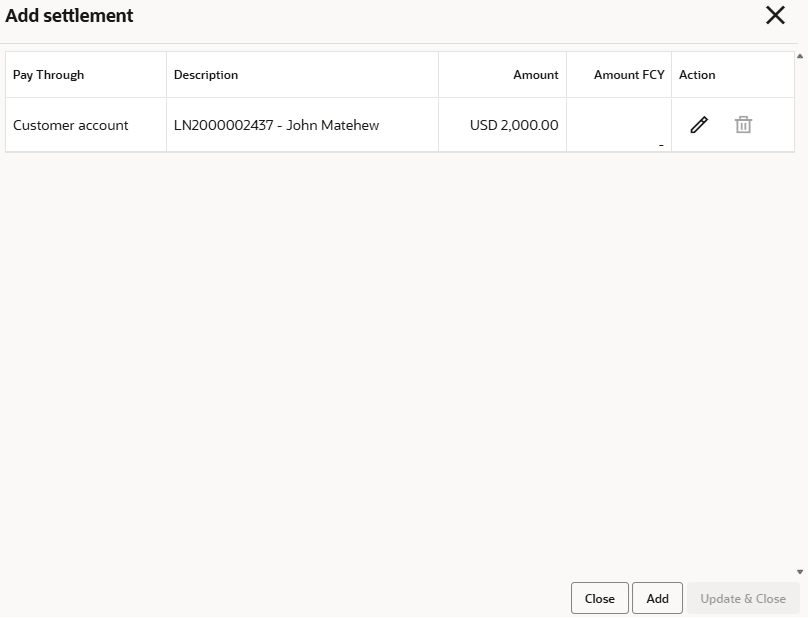Click the Add settlement title
Screen dimensions: 810x618
pos(69,16)
